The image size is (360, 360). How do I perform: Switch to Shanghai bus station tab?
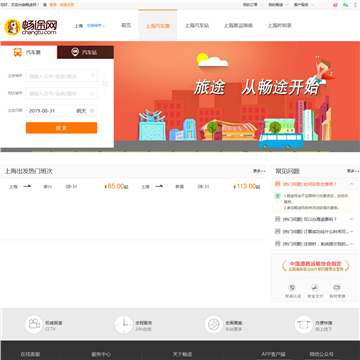pyautogui.click(x=197, y=25)
